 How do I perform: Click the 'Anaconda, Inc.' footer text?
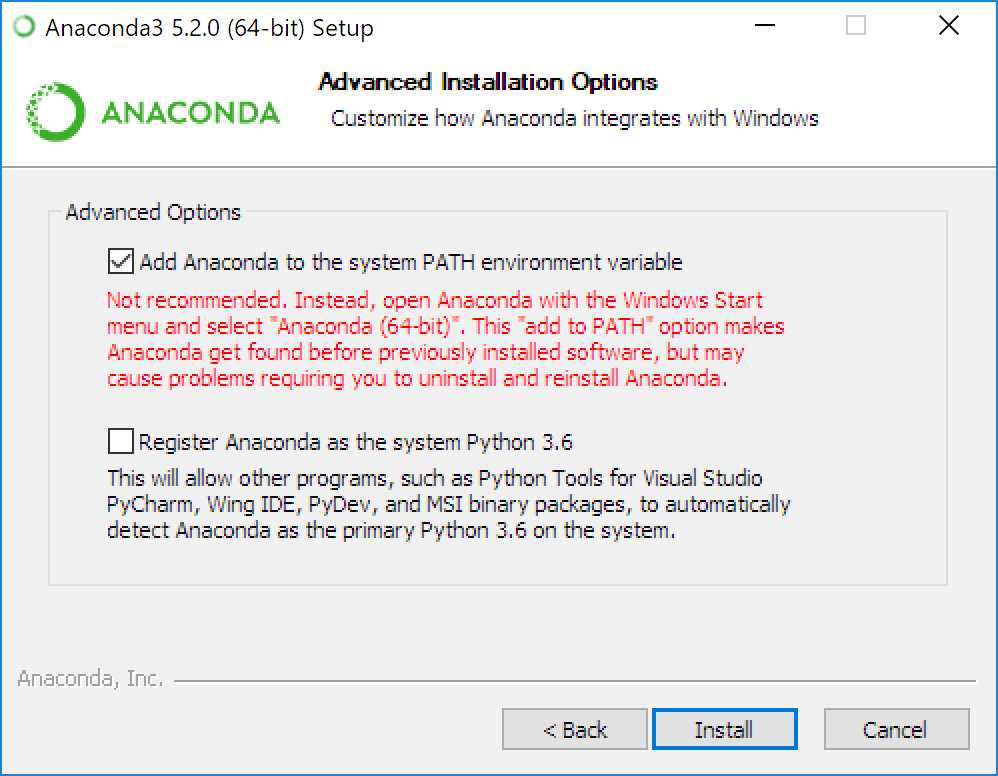tap(90, 679)
